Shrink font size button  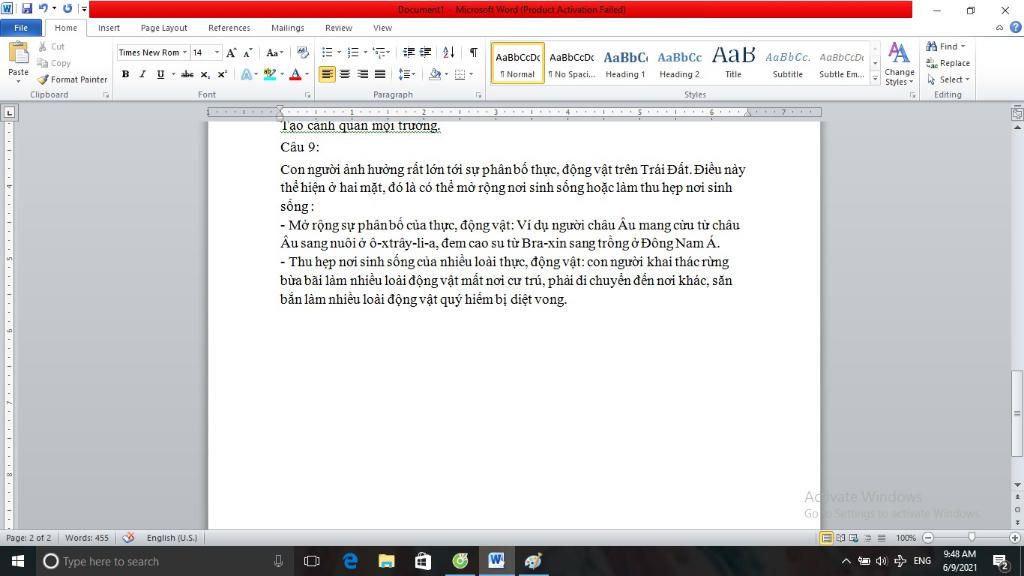point(248,53)
